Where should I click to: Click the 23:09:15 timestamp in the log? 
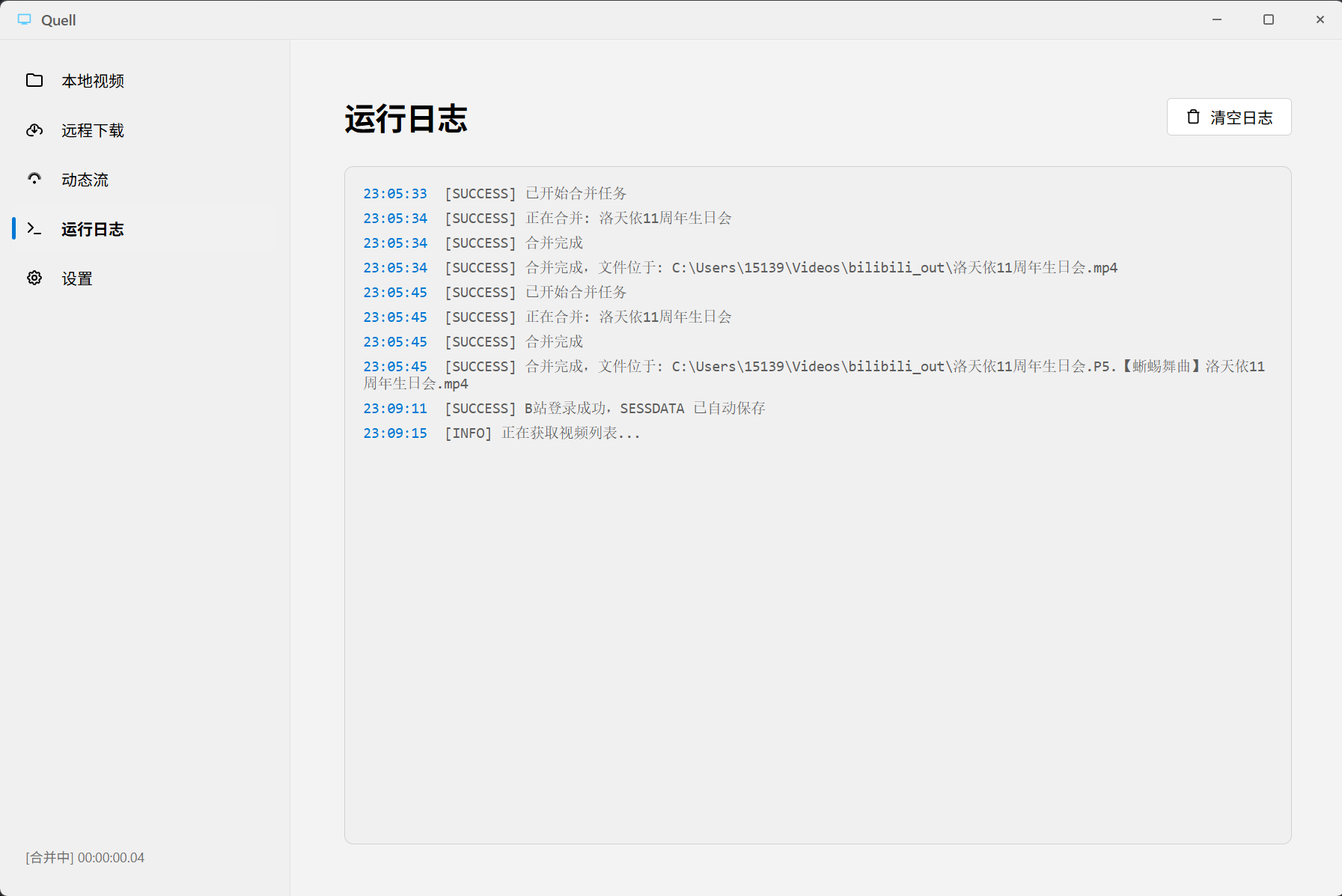pyautogui.click(x=395, y=433)
